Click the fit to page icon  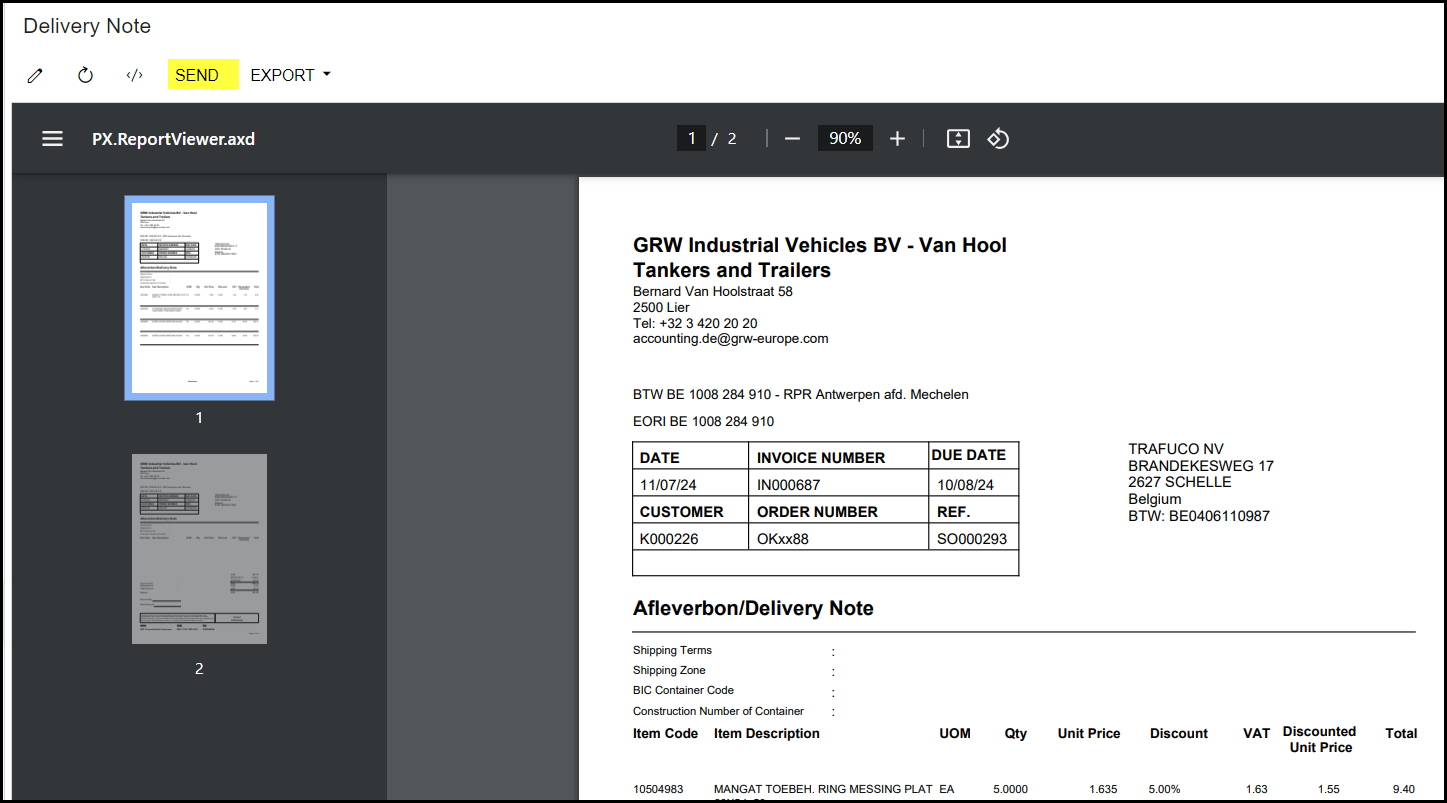click(x=958, y=139)
